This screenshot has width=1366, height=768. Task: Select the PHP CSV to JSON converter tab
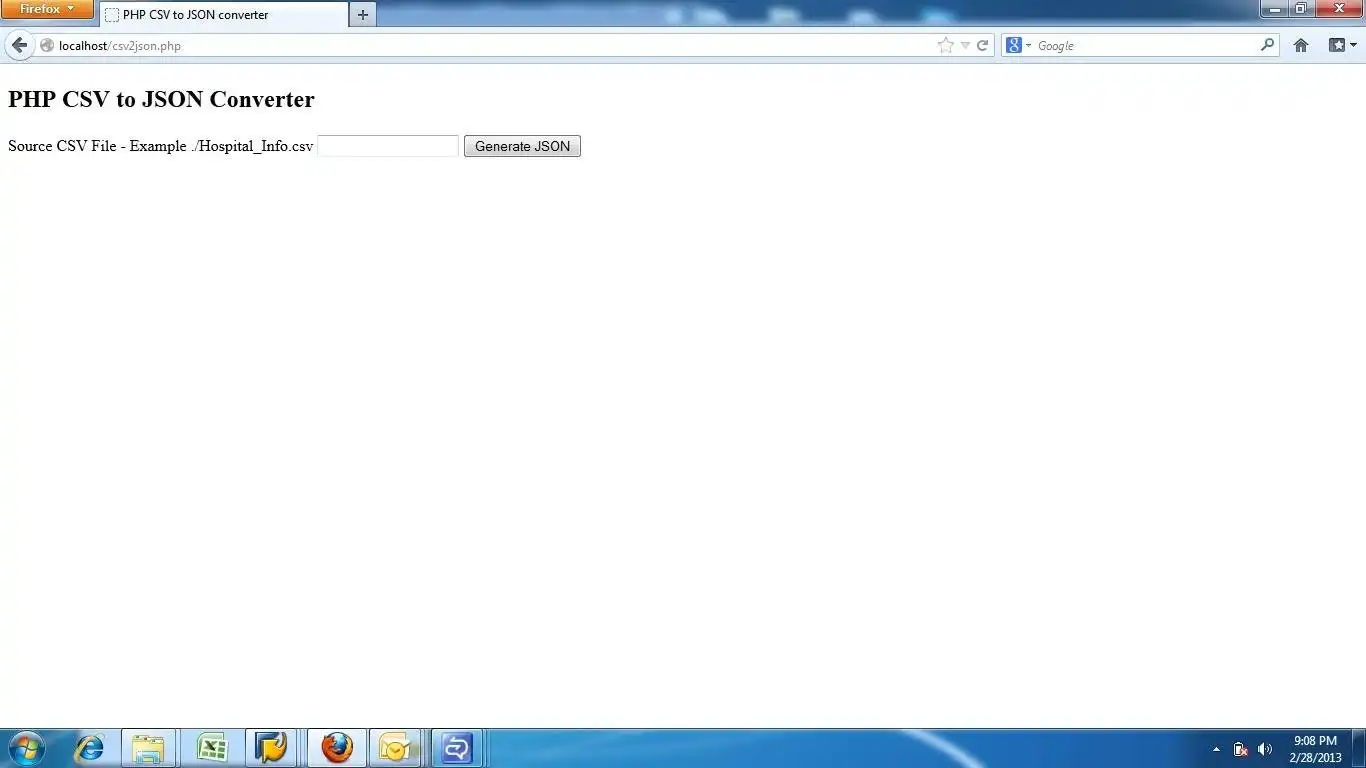coord(224,15)
